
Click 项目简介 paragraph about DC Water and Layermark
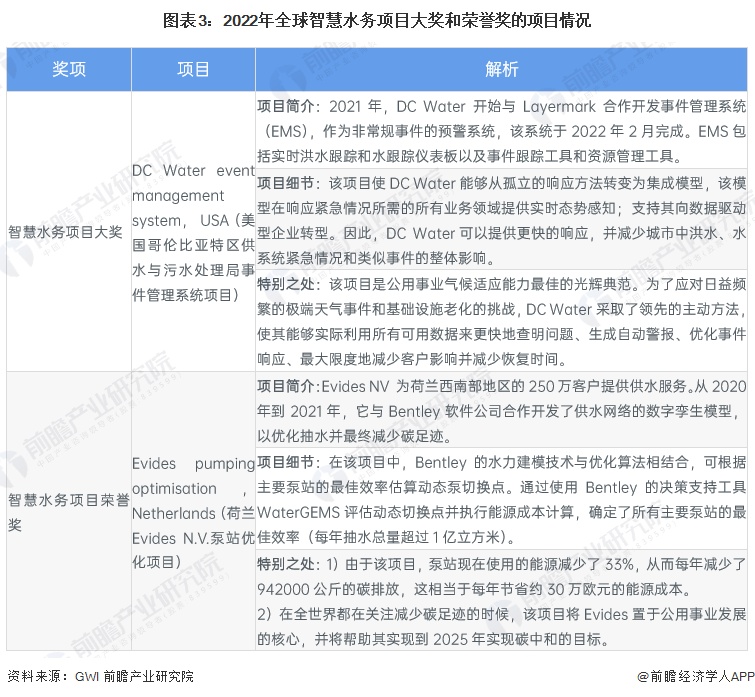(x=501, y=130)
